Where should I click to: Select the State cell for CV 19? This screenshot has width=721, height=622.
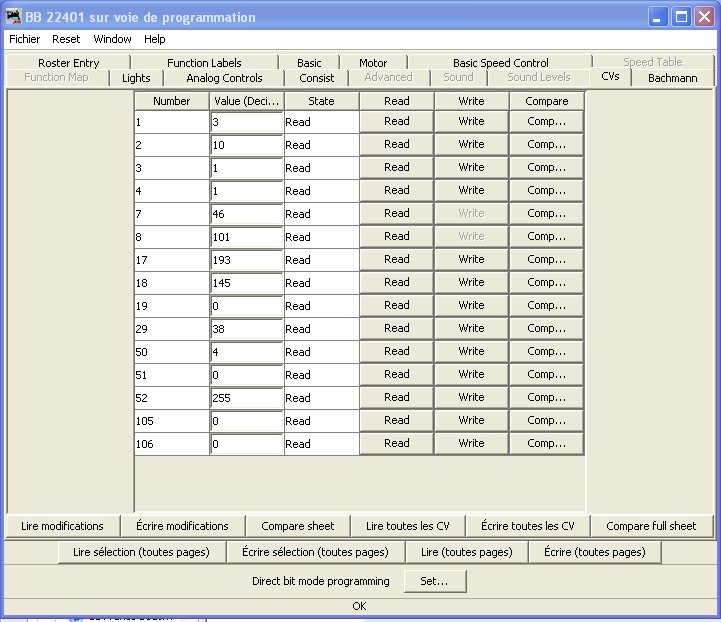(321, 306)
